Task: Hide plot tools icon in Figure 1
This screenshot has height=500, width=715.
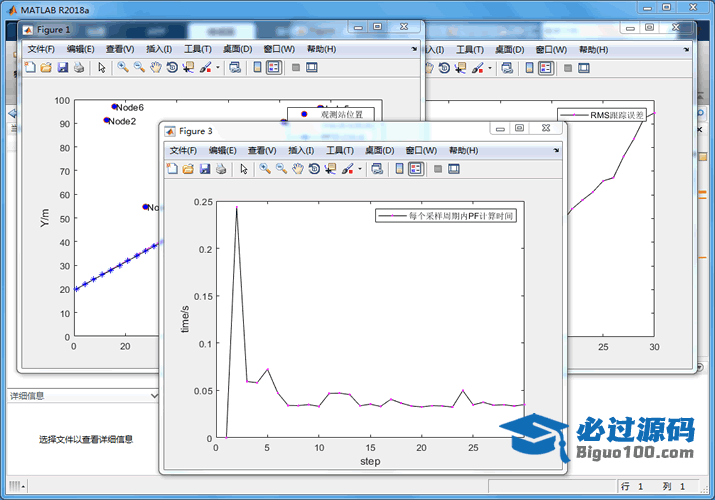Action: [x=295, y=67]
